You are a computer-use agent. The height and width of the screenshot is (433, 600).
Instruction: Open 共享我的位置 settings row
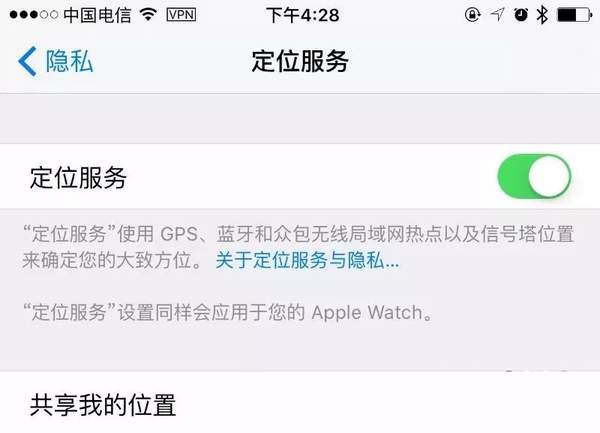pyautogui.click(x=300, y=402)
